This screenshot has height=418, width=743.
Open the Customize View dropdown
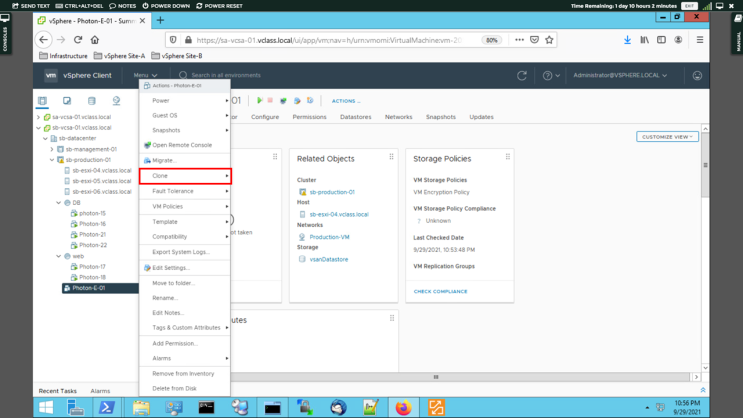667,137
